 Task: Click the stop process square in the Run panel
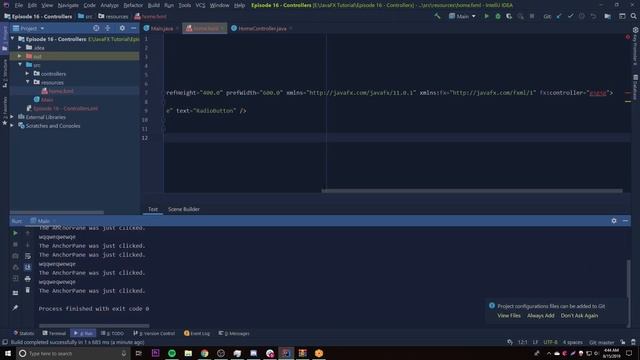[16, 244]
